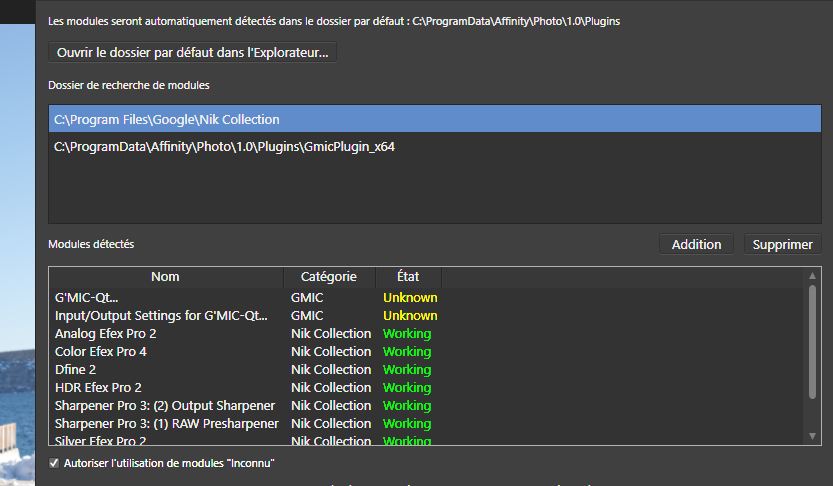Image resolution: width=833 pixels, height=486 pixels.
Task: Click the Unknown state of Input/Output Settings row
Action: pyautogui.click(x=410, y=316)
